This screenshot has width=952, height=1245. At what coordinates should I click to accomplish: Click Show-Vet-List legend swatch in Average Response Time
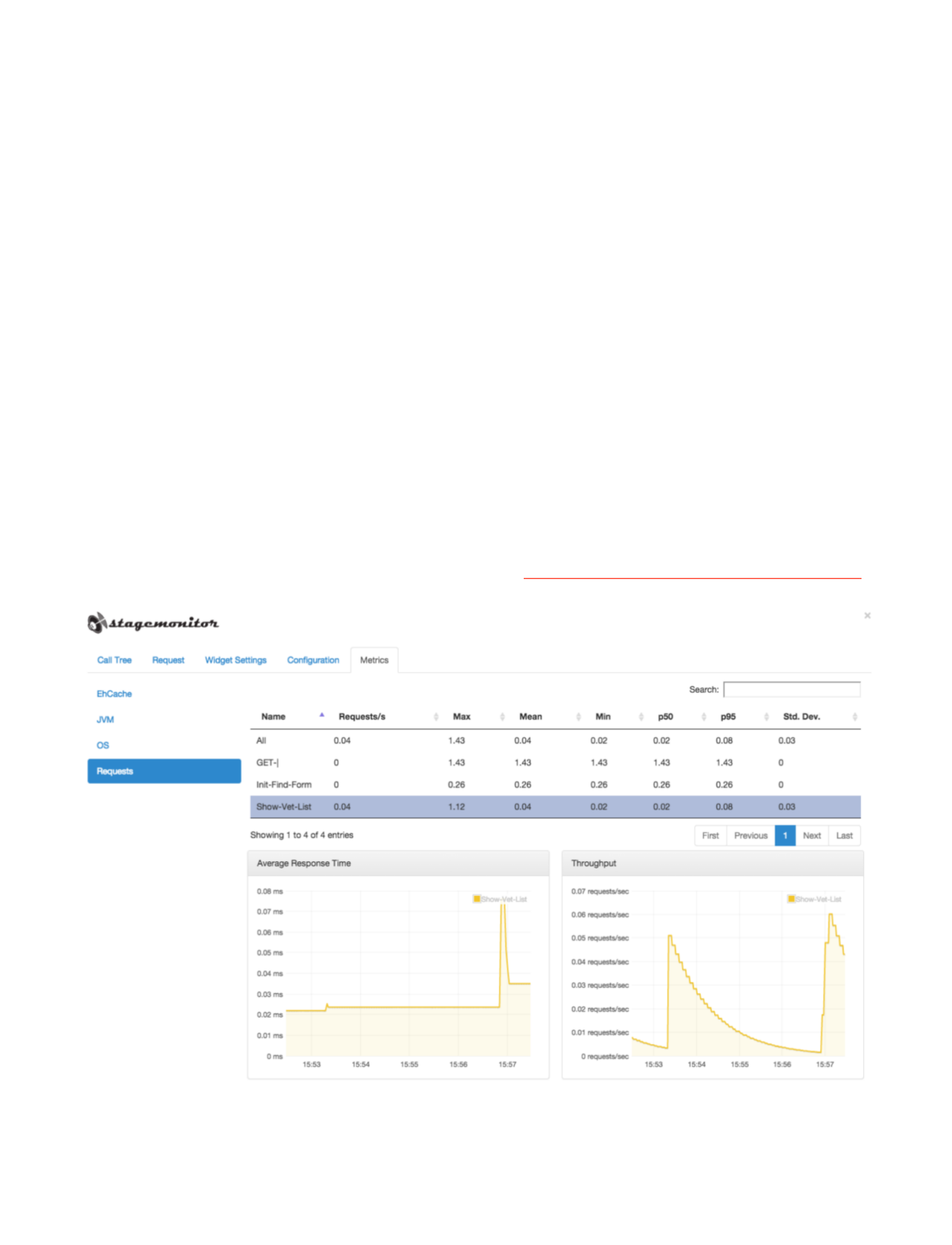pyautogui.click(x=477, y=898)
